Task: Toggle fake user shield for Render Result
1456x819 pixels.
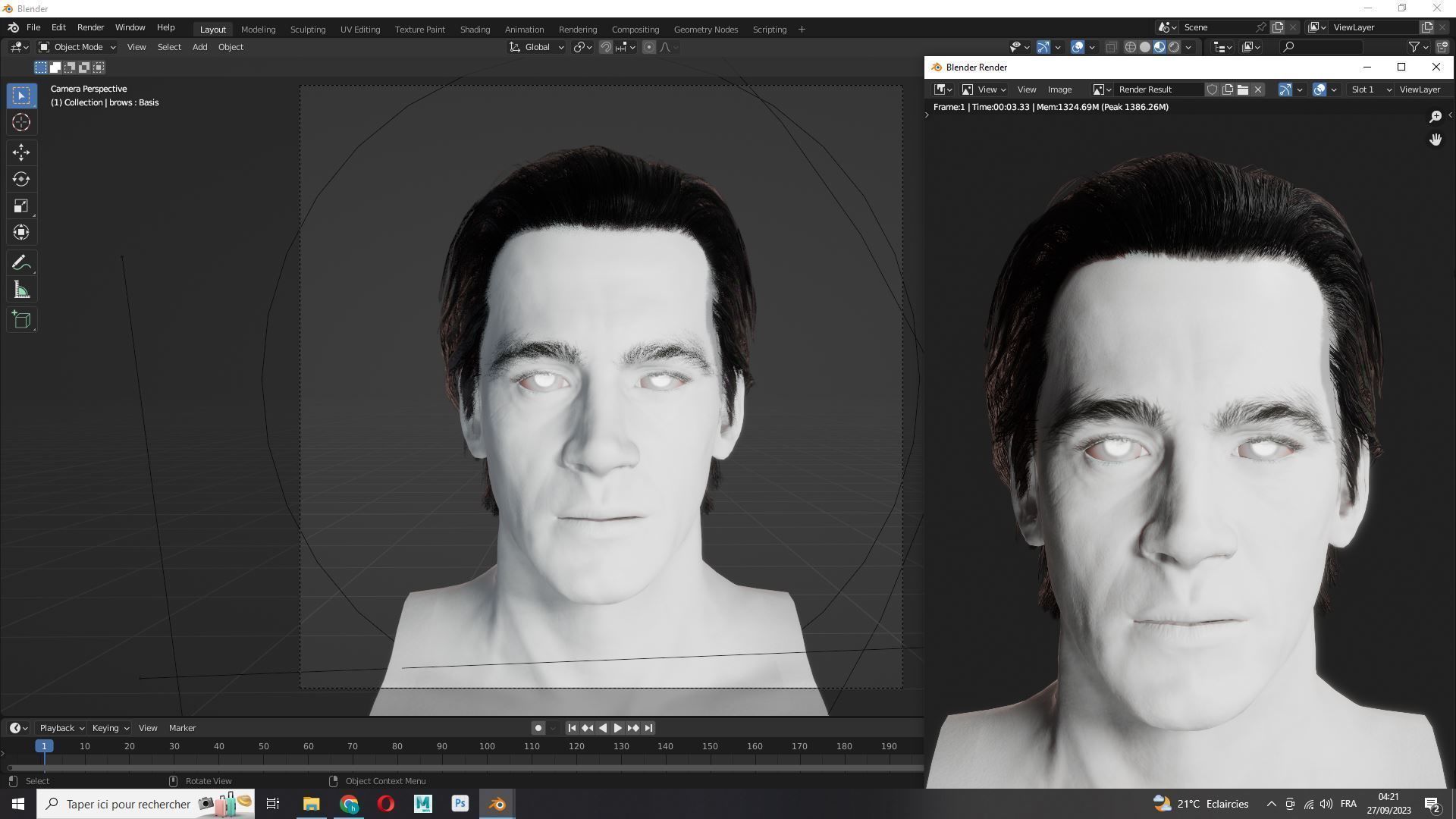Action: coord(1212,89)
